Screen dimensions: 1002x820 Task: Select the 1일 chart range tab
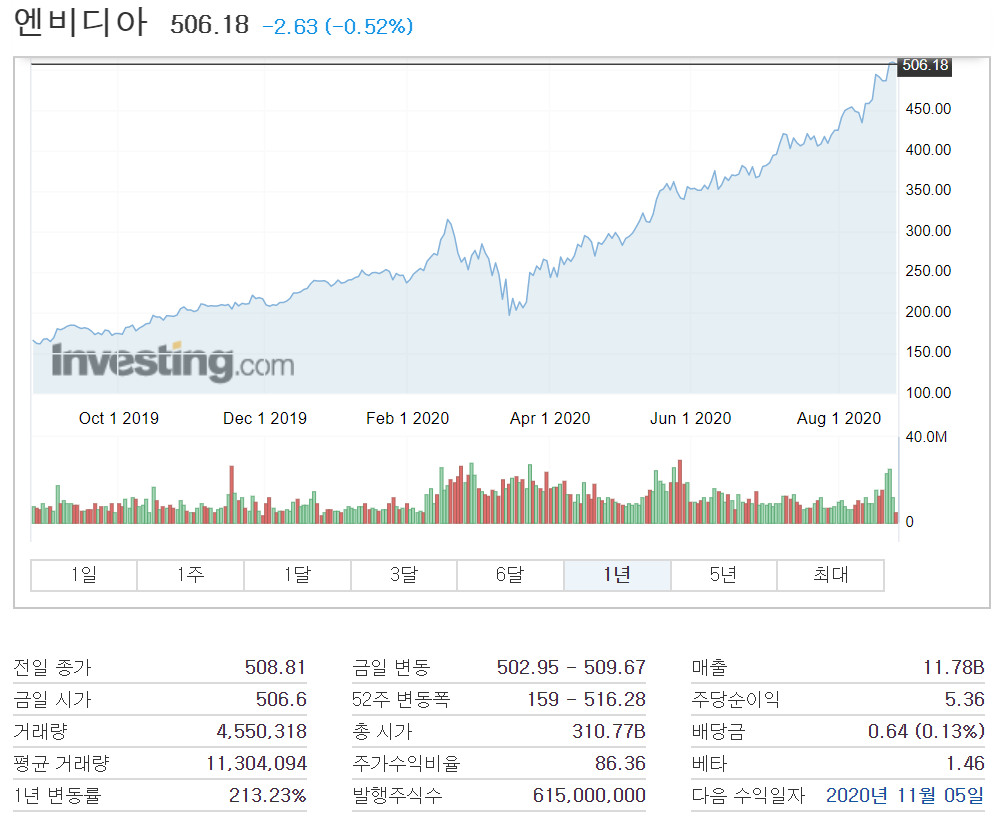(84, 575)
